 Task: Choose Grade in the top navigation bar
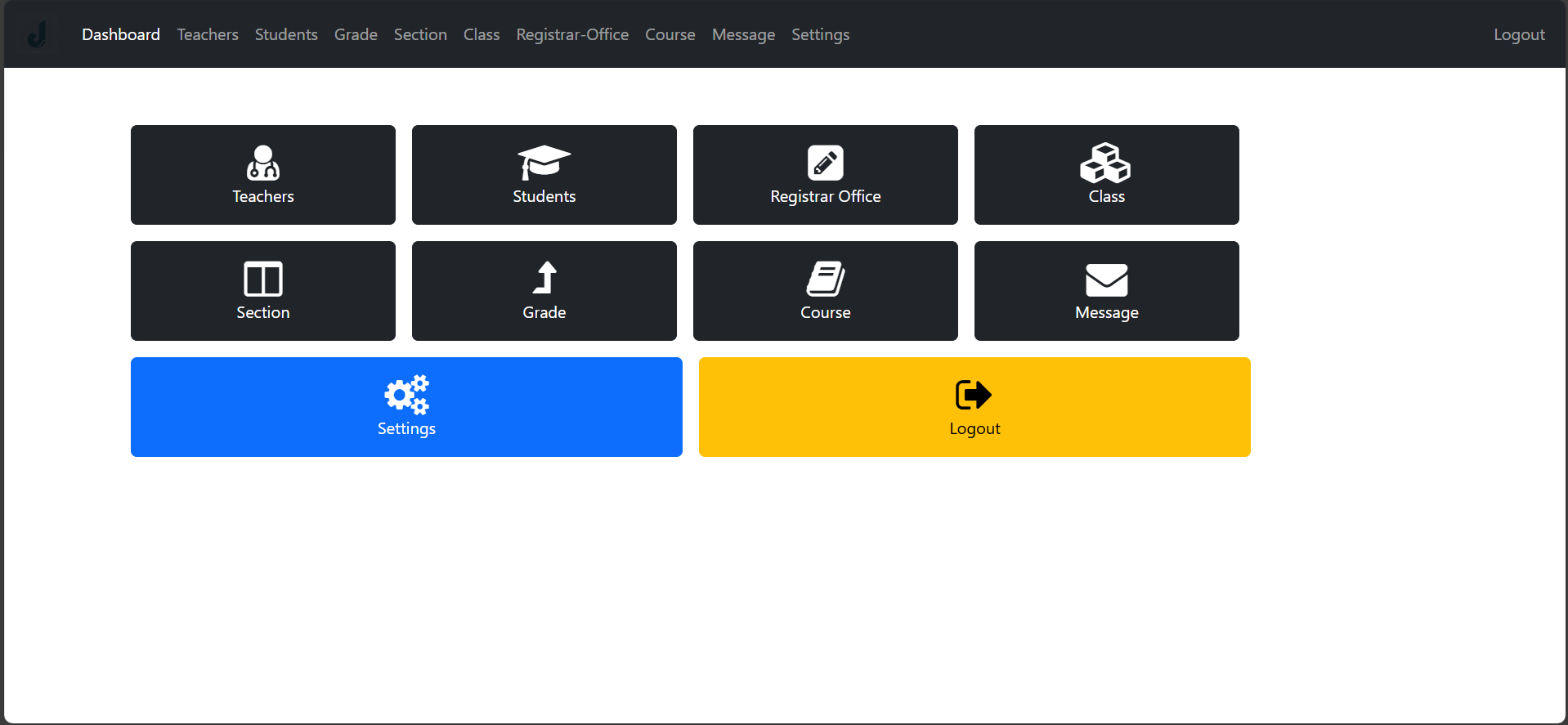356,34
